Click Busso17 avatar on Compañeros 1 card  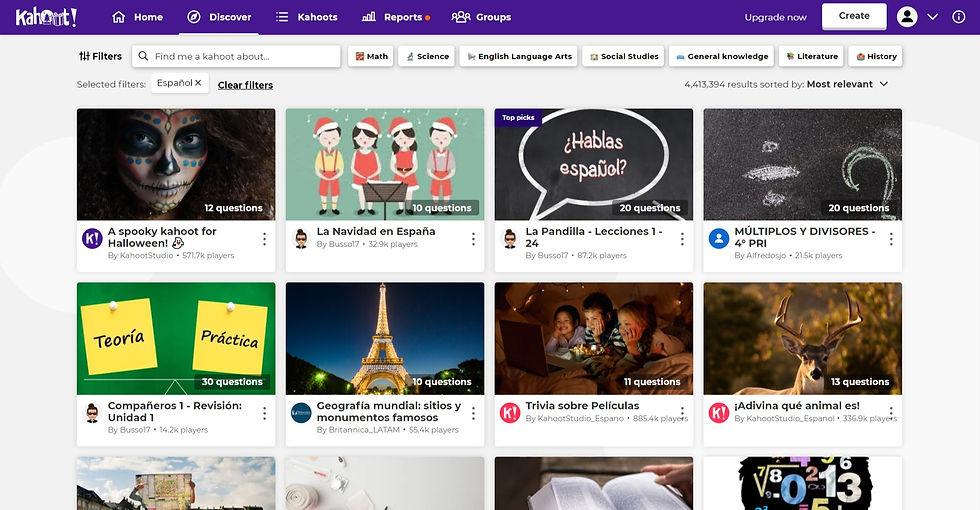pos(92,413)
